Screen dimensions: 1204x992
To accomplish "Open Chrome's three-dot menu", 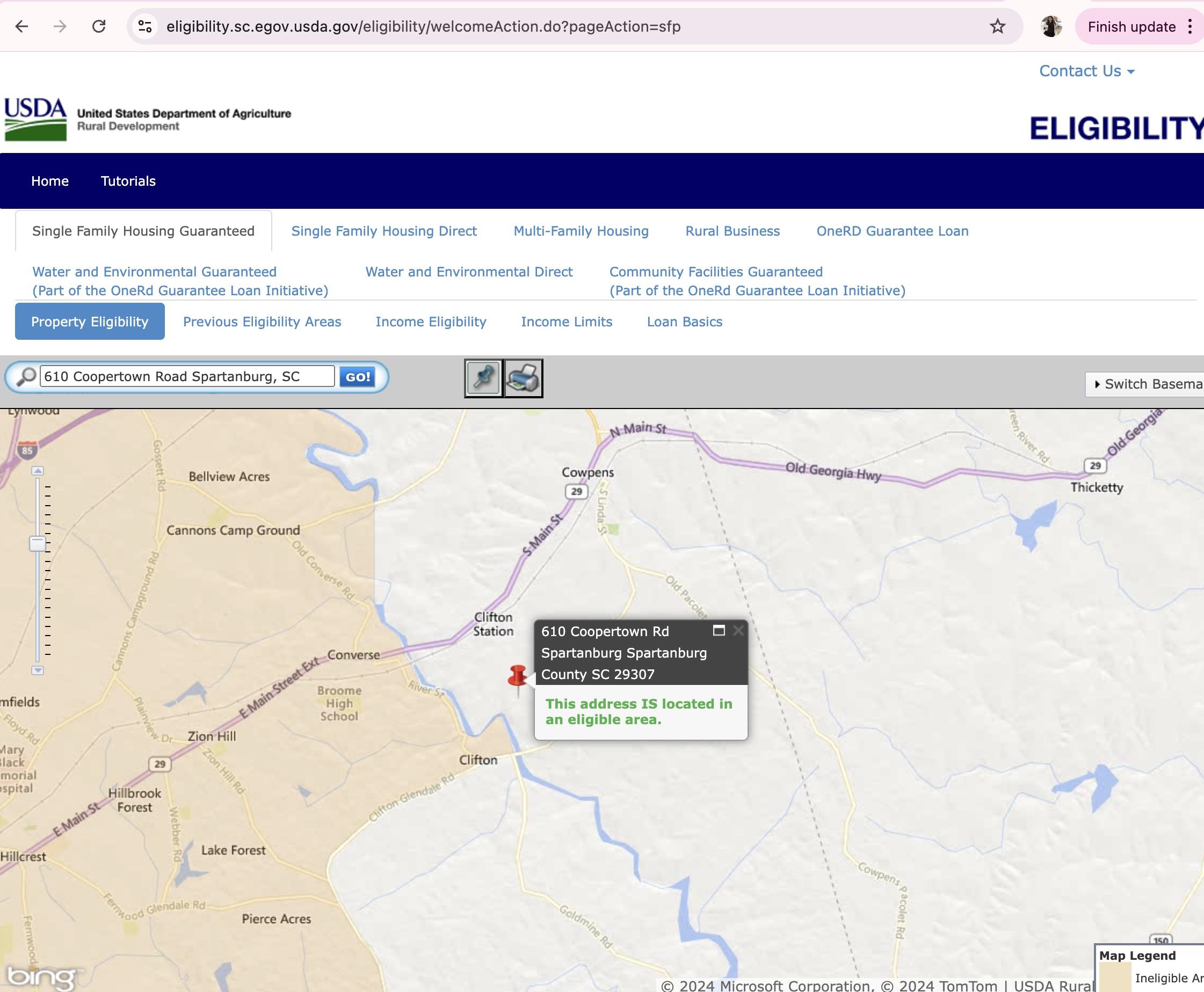I will click(1190, 26).
